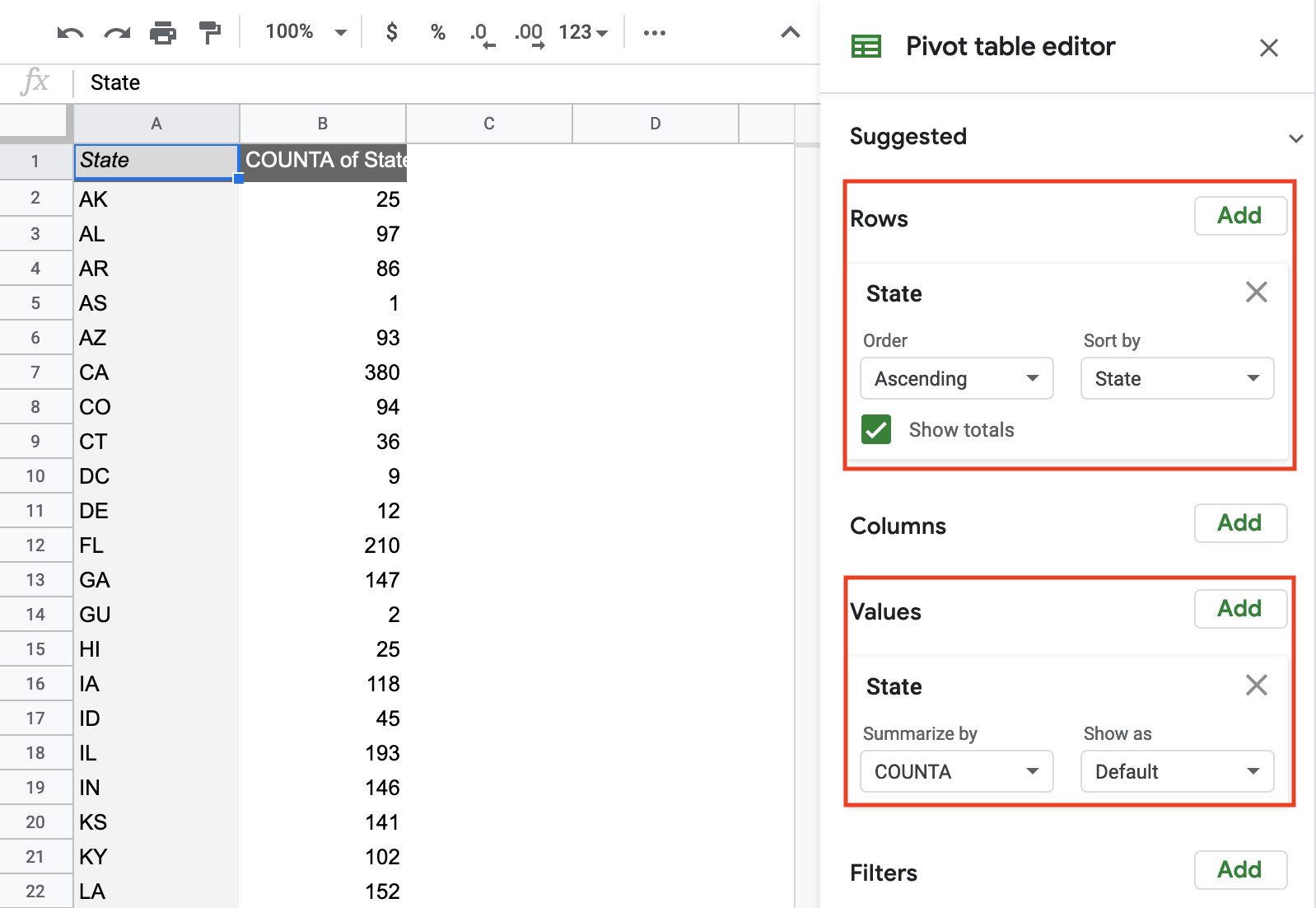Screen dimensions: 1316x908
Task: Click the cell with state IA
Action: [x=156, y=684]
